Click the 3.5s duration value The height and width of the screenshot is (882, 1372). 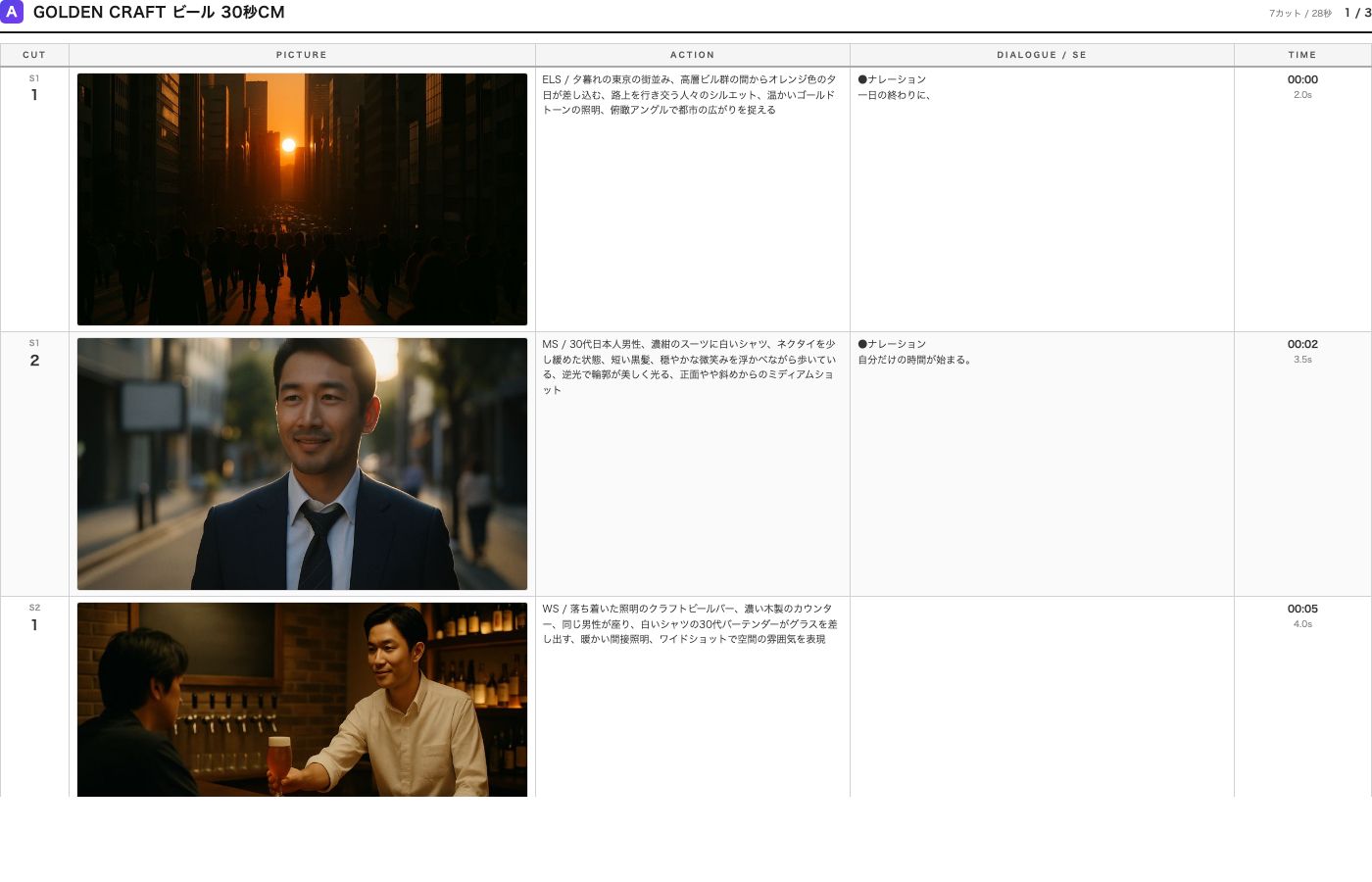(x=1302, y=360)
